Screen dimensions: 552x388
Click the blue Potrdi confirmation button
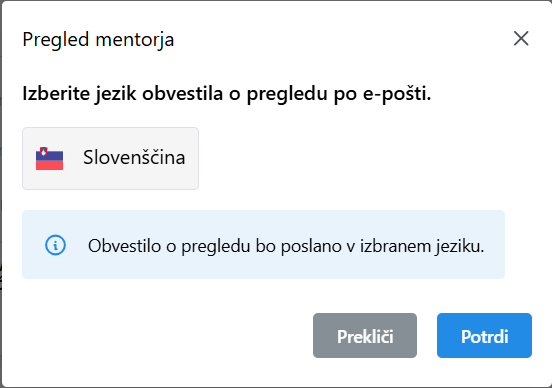click(x=484, y=336)
